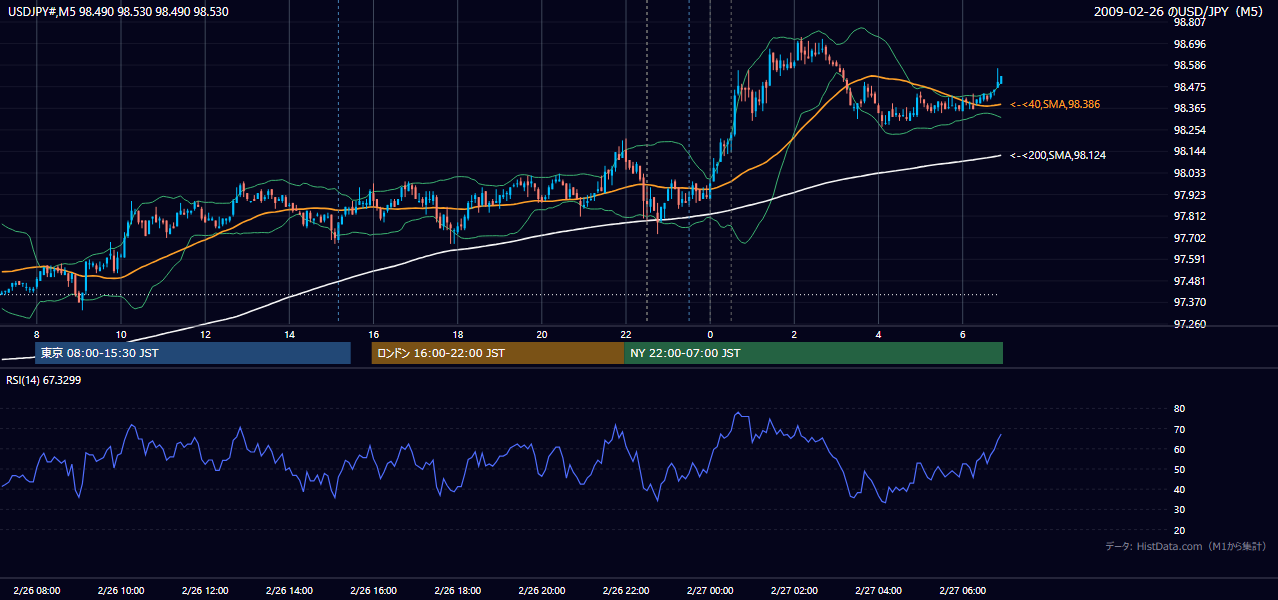
Task: Click the NY 22:00-07:00 JST session bar
Action: point(813,353)
